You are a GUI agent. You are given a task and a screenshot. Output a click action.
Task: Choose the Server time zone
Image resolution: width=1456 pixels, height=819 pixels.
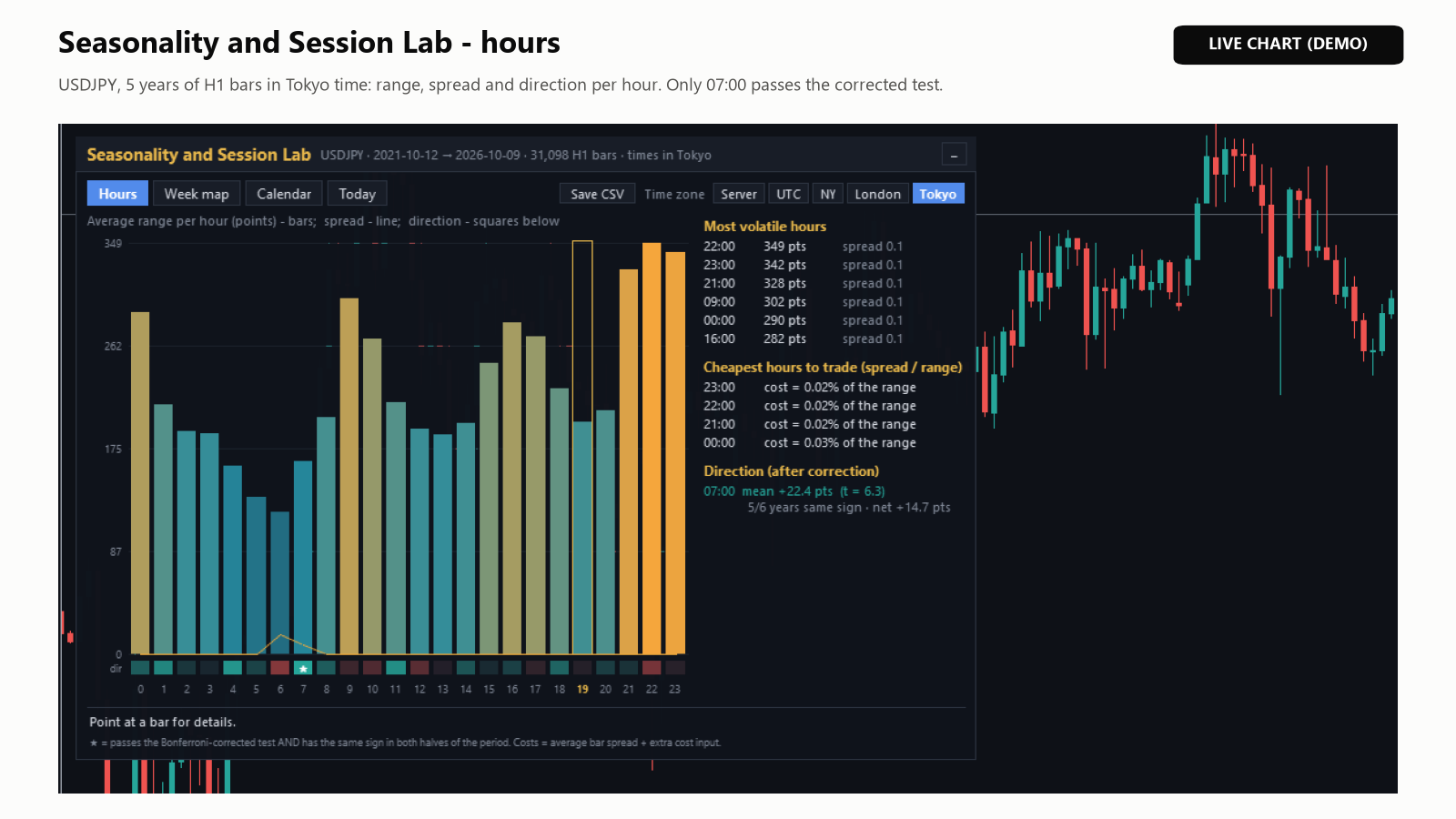(x=739, y=194)
